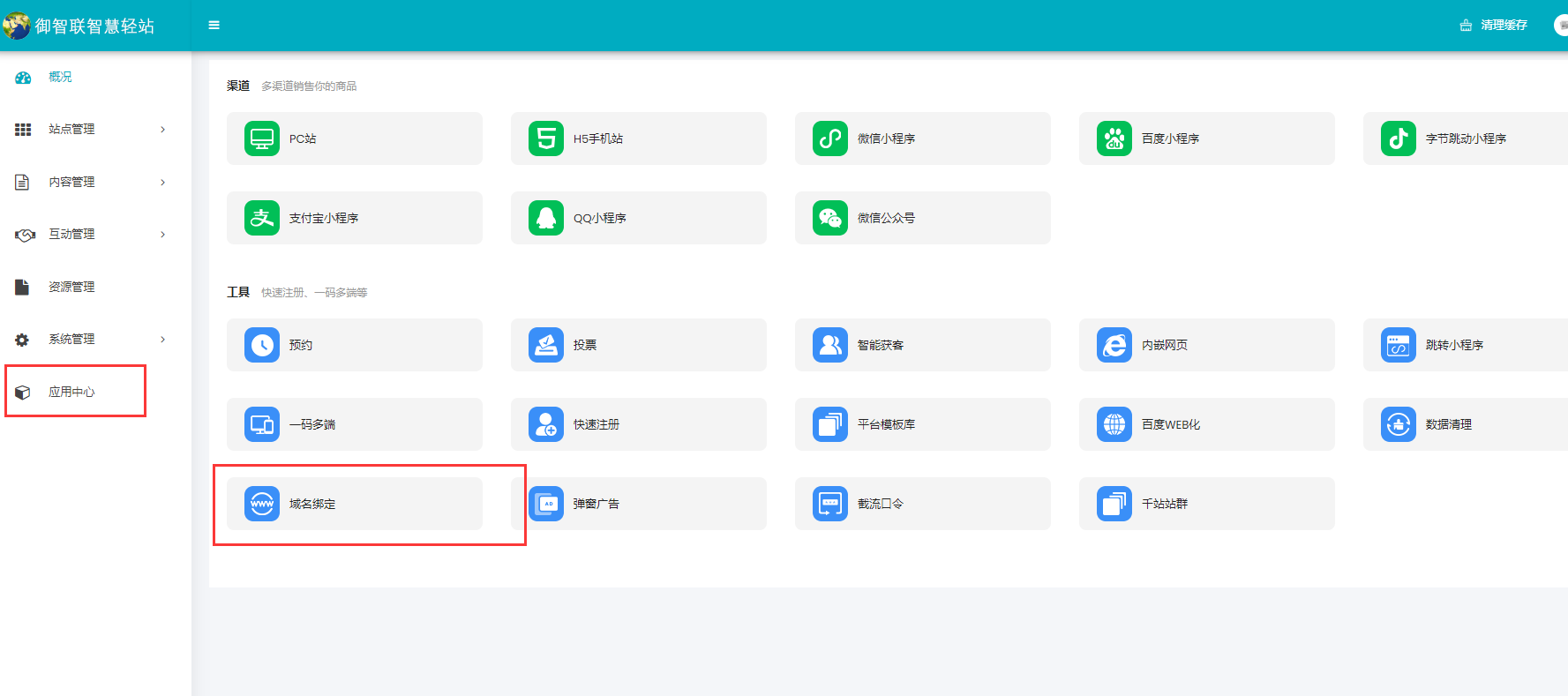The image size is (1568, 696).
Task: Open the 支付宝小程序 icon
Action: [x=262, y=218]
